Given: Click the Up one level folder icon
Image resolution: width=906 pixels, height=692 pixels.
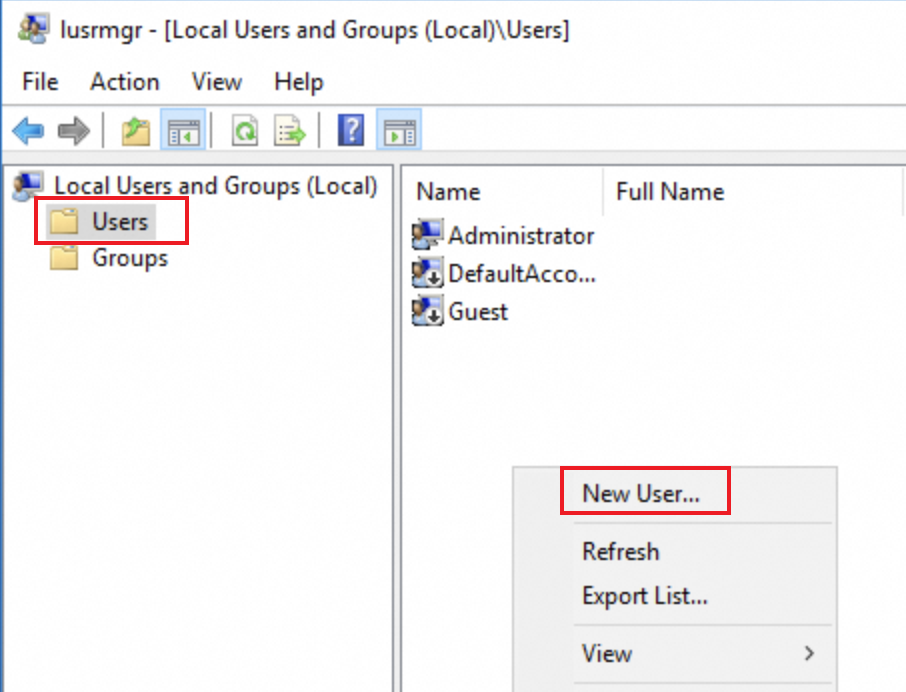Looking at the screenshot, I should tap(136, 131).
